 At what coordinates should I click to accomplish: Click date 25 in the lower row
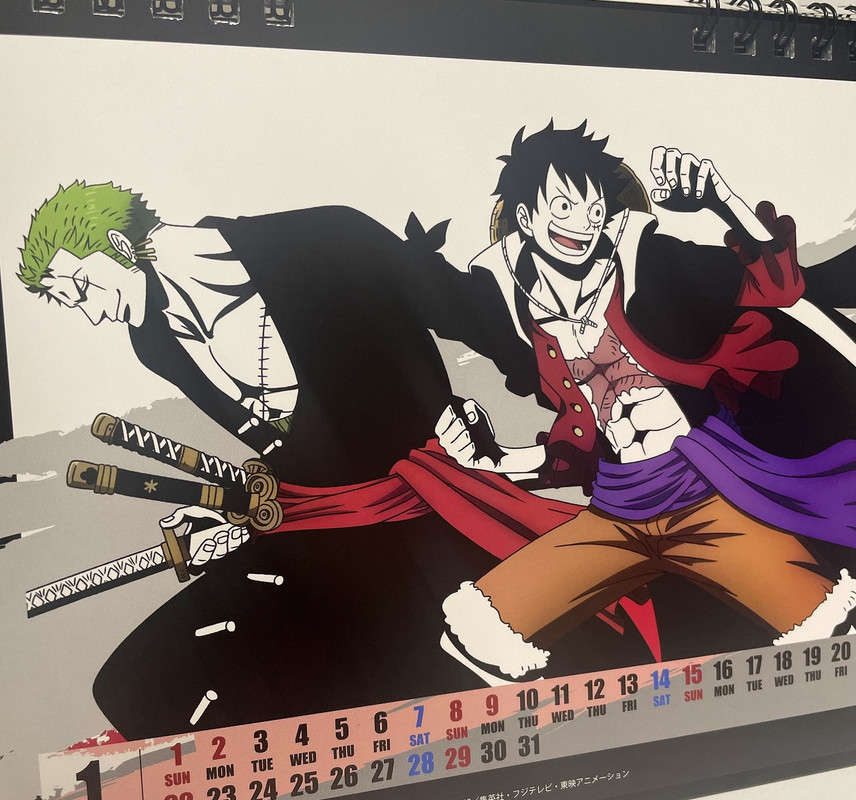304,784
